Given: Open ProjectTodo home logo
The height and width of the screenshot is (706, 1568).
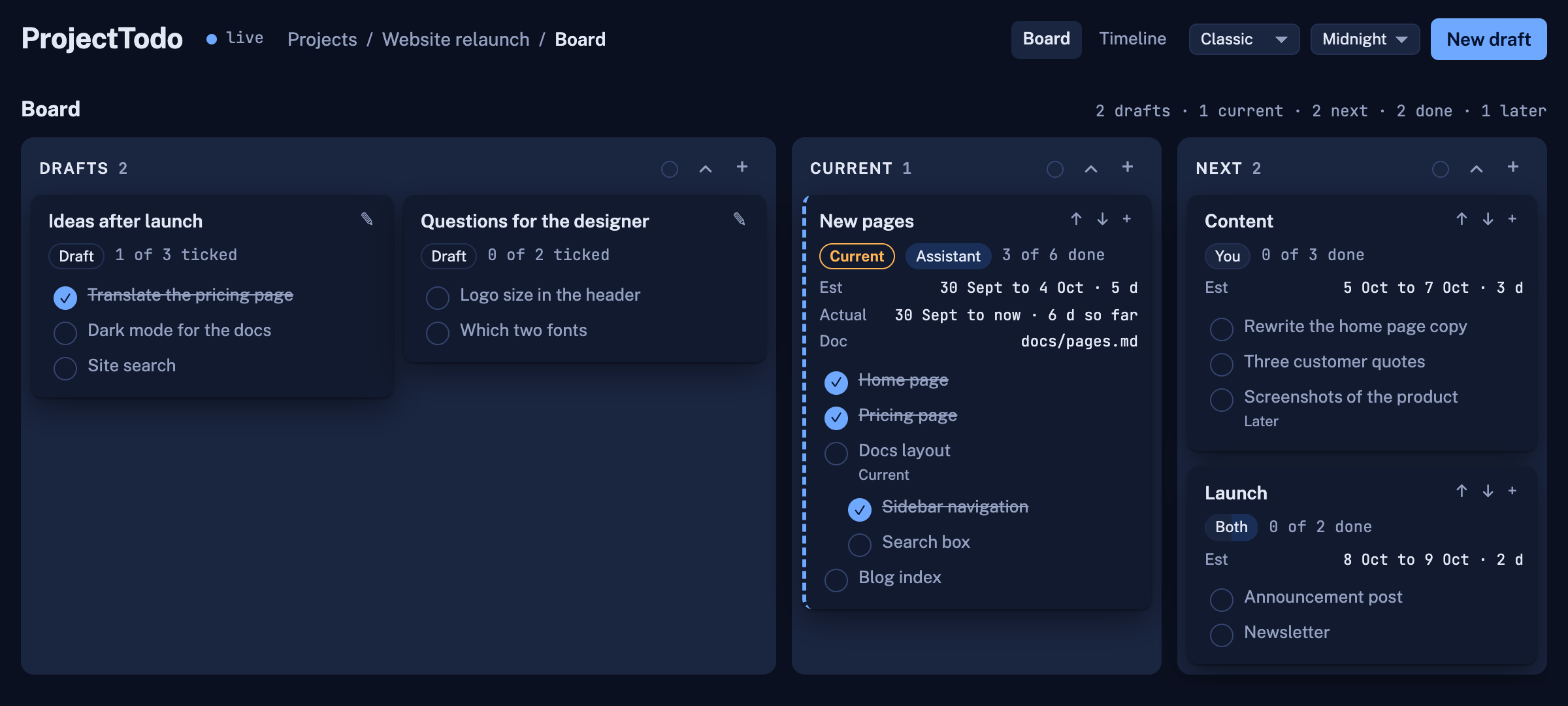Looking at the screenshot, I should click(102, 39).
